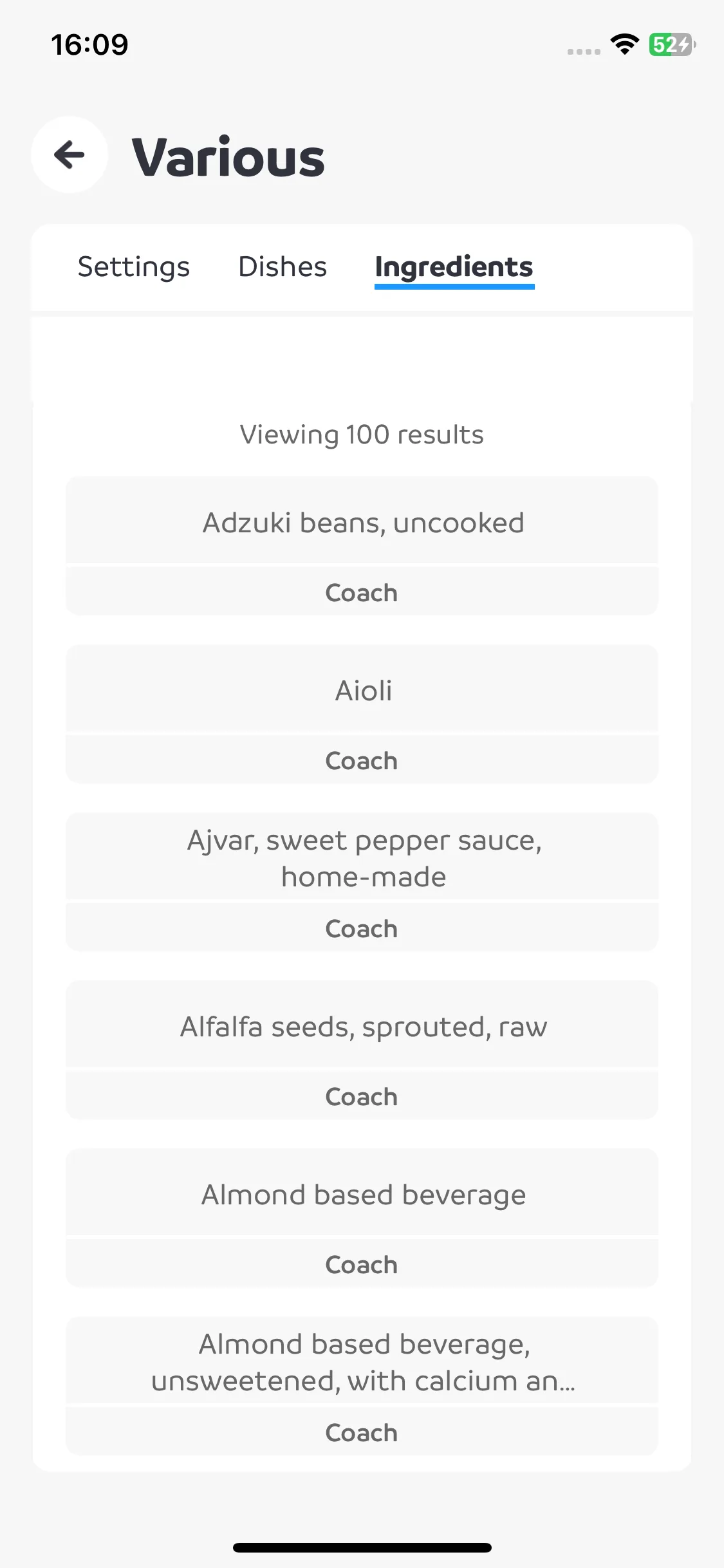The image size is (724, 1568).
Task: Open unsweetened almond beverage with calcium
Action: tap(362, 1361)
